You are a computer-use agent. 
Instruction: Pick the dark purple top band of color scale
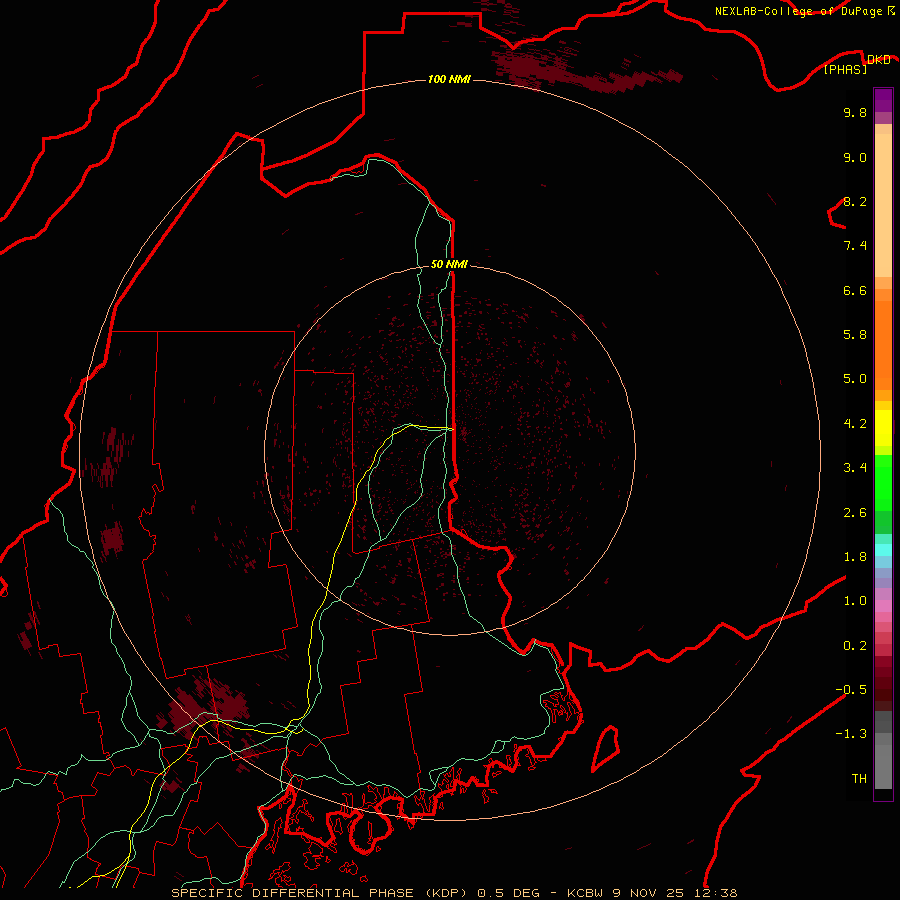883,100
